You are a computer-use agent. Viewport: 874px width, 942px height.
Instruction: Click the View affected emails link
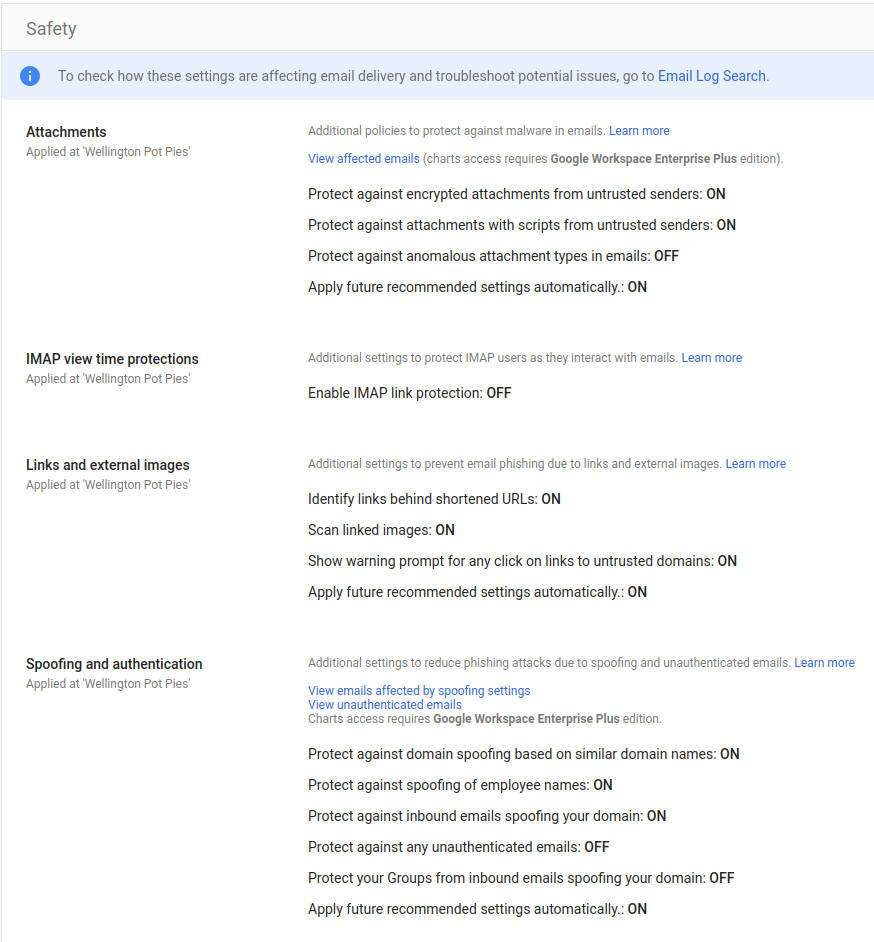click(x=363, y=158)
